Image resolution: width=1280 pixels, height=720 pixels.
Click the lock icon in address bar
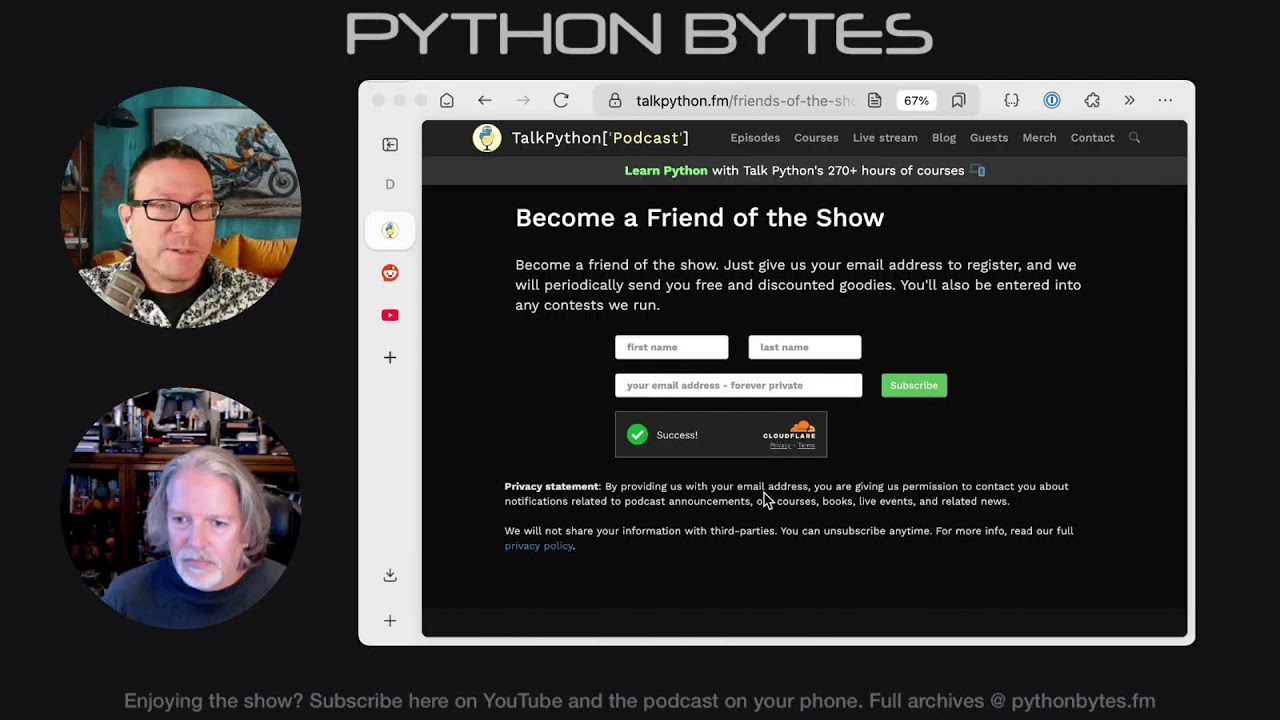[615, 101]
